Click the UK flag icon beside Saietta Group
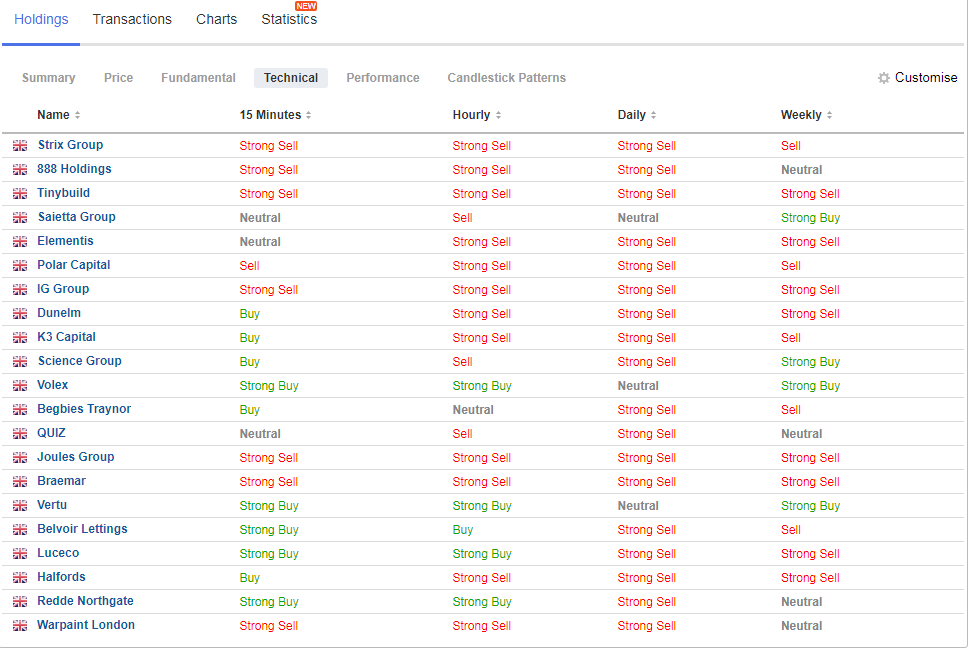The height and width of the screenshot is (660, 980). click(x=20, y=218)
